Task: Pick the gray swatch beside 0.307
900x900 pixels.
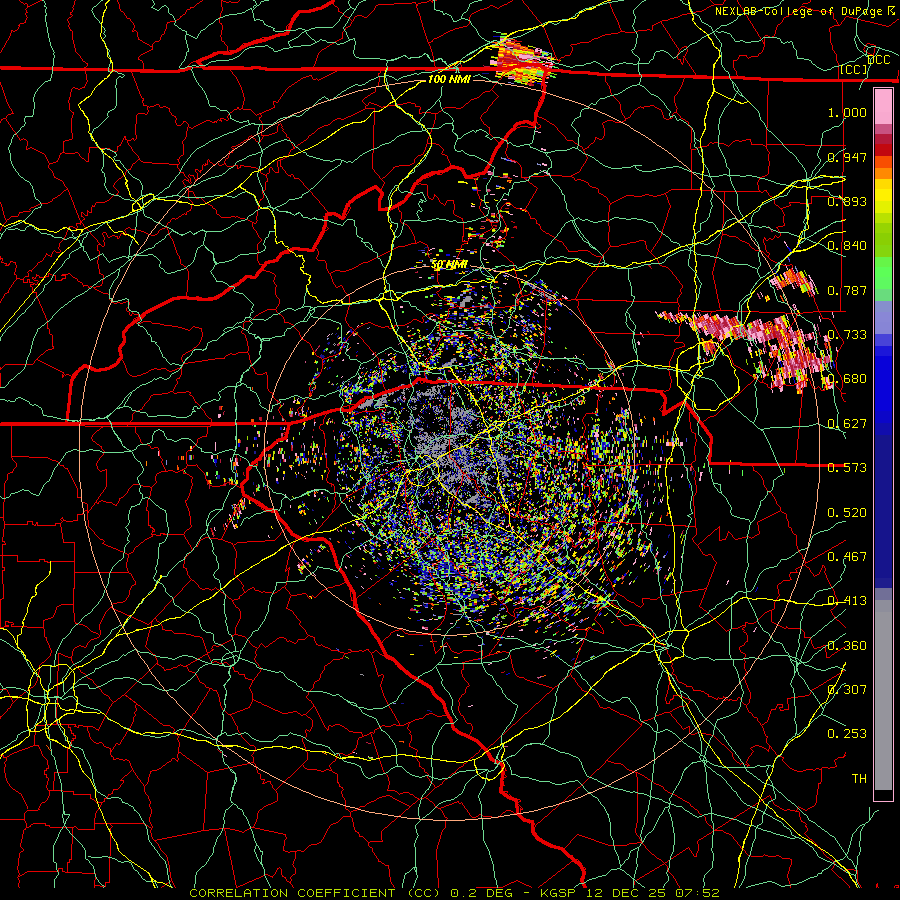Action: pos(883,695)
